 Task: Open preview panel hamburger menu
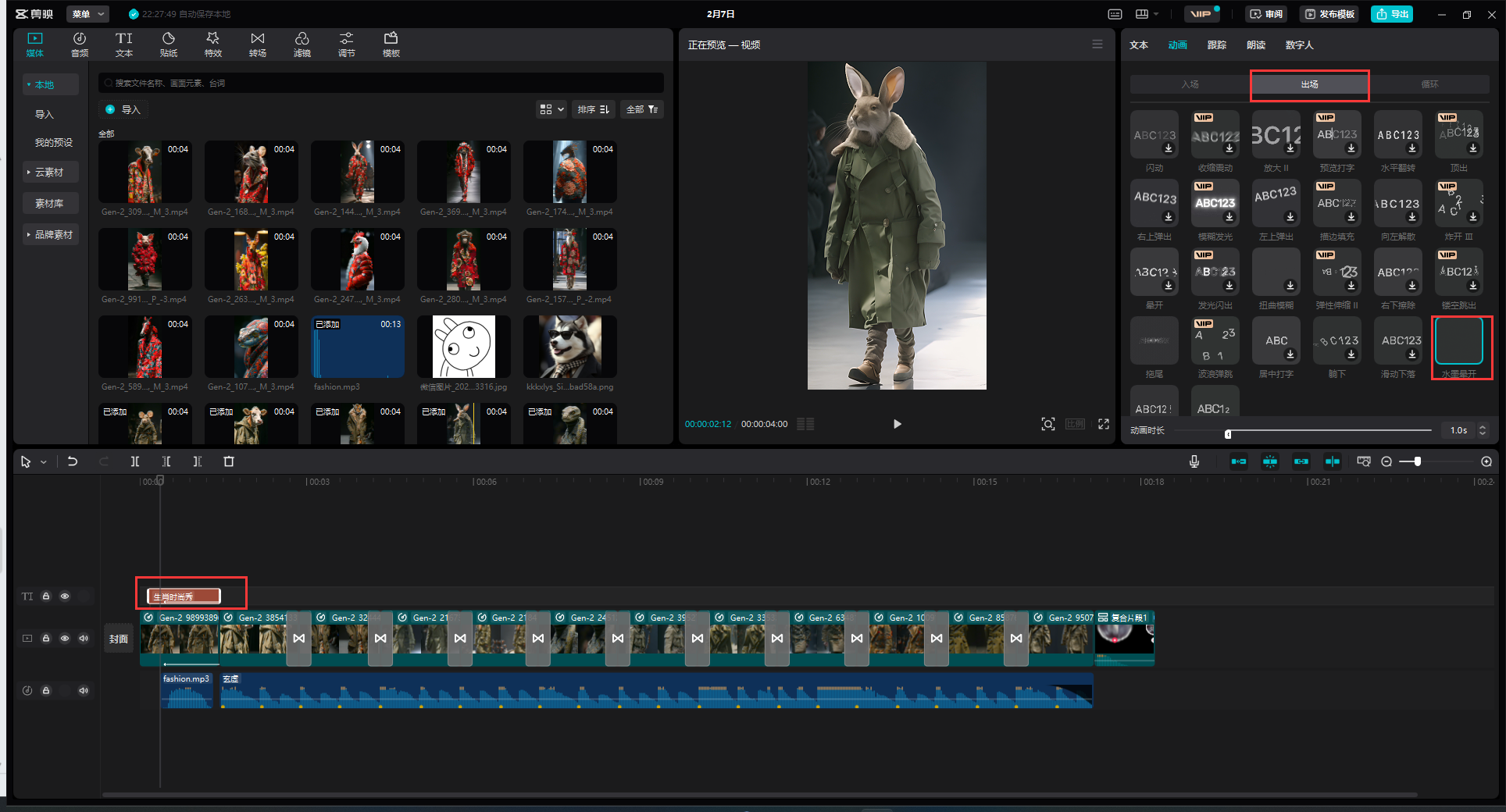point(1097,45)
